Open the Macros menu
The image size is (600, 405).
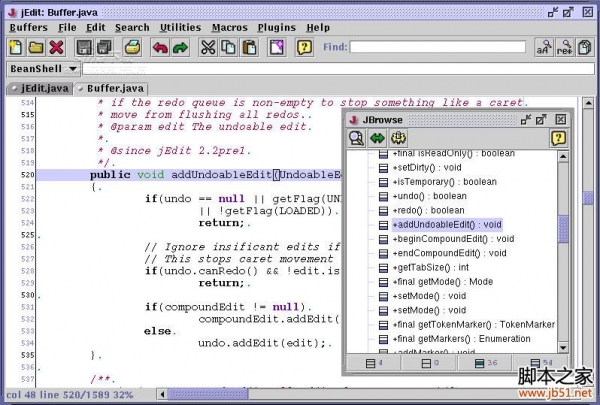[x=230, y=28]
